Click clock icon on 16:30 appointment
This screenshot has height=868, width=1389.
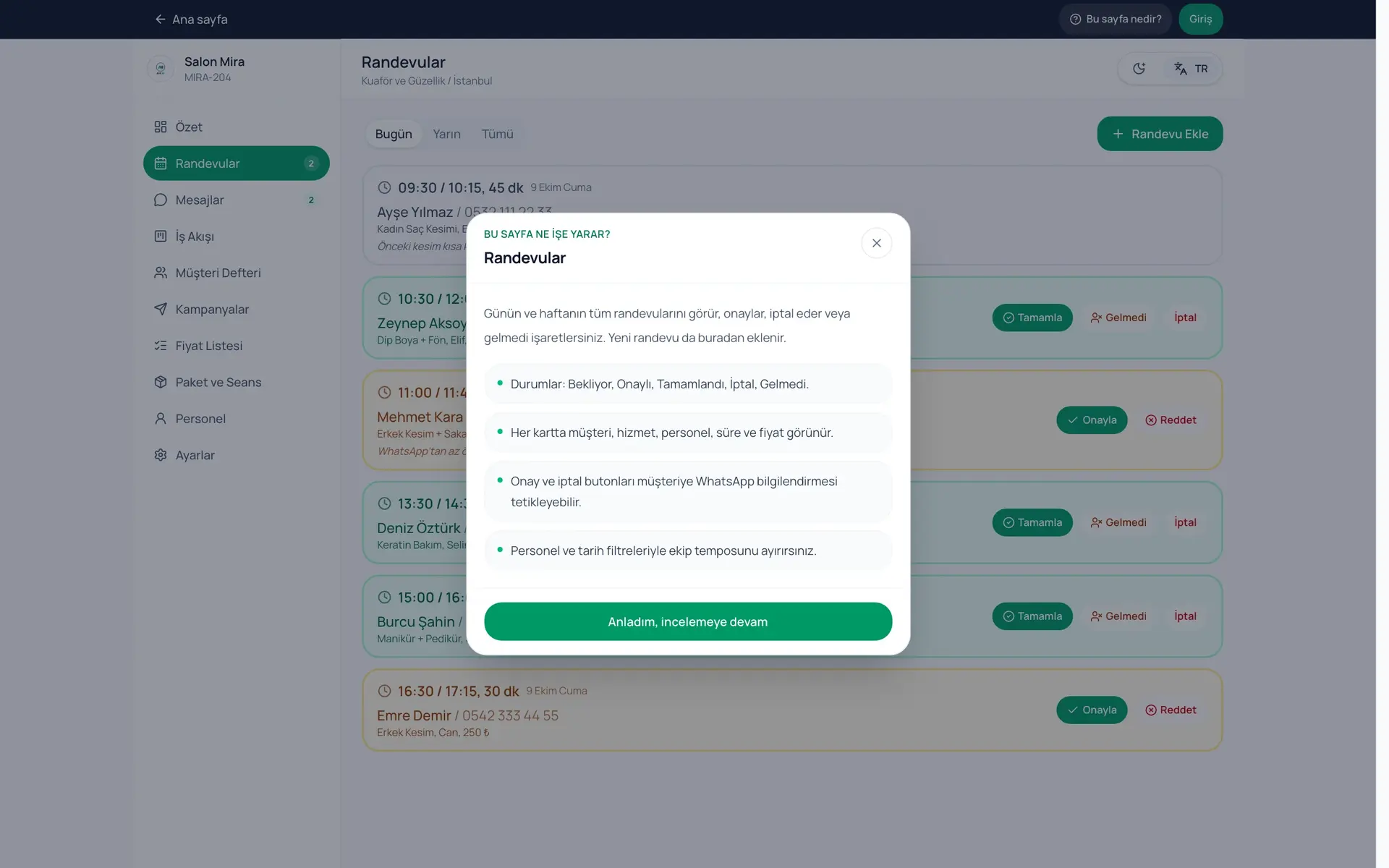(384, 691)
